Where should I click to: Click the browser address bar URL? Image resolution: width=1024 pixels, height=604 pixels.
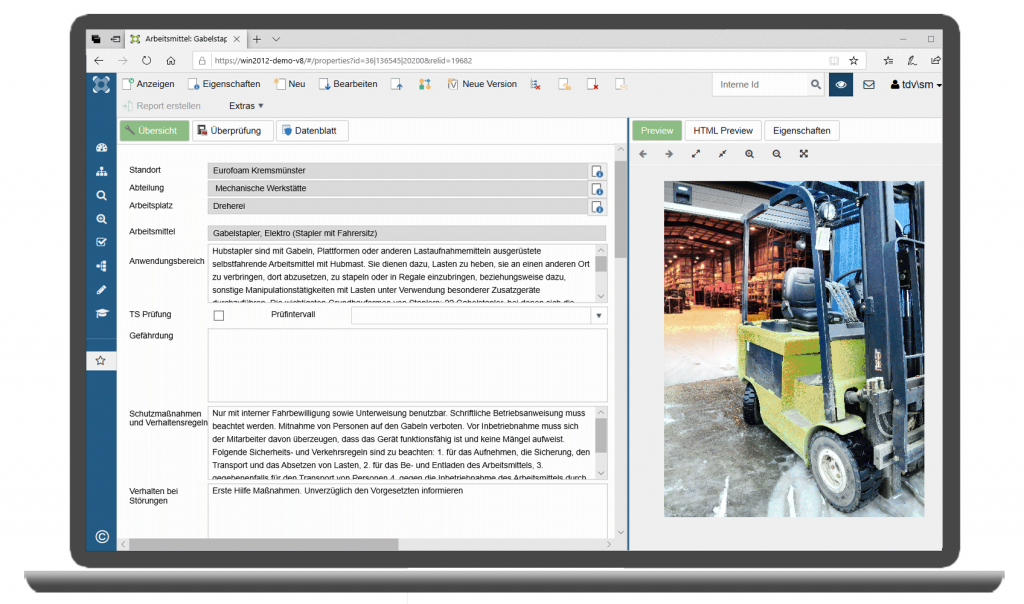tap(344, 61)
